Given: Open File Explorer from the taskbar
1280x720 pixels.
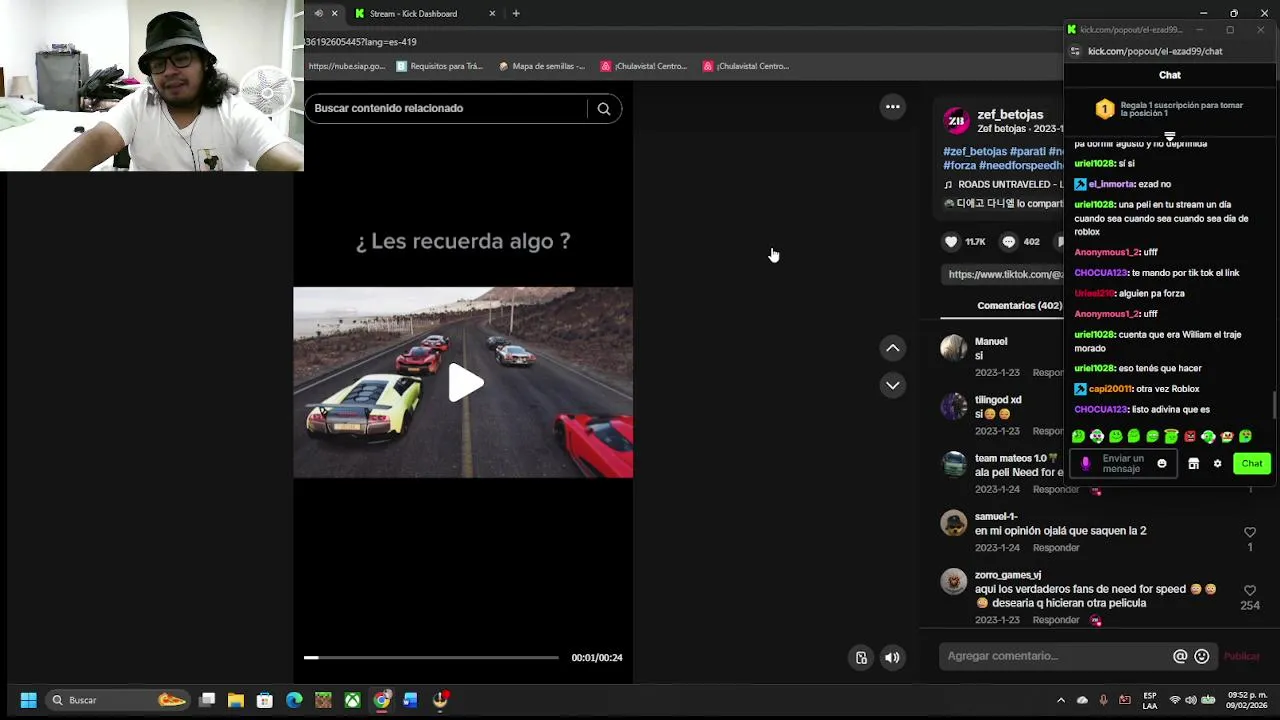Looking at the screenshot, I should (236, 700).
